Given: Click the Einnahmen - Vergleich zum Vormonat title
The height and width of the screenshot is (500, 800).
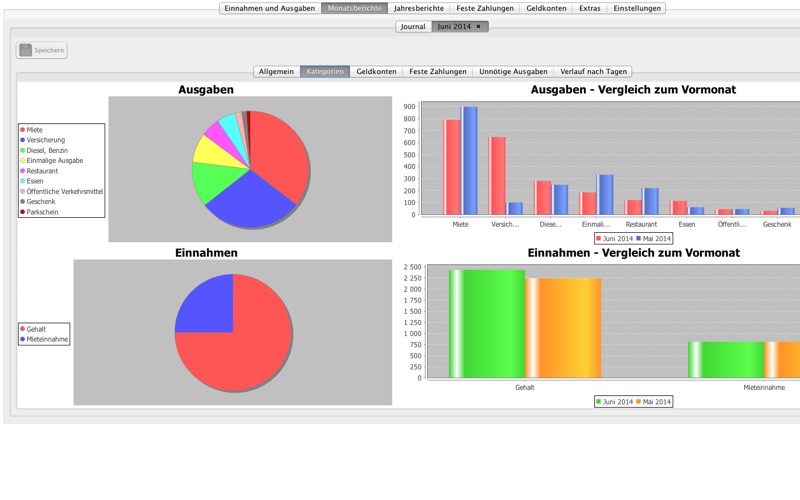Looking at the screenshot, I should [633, 253].
